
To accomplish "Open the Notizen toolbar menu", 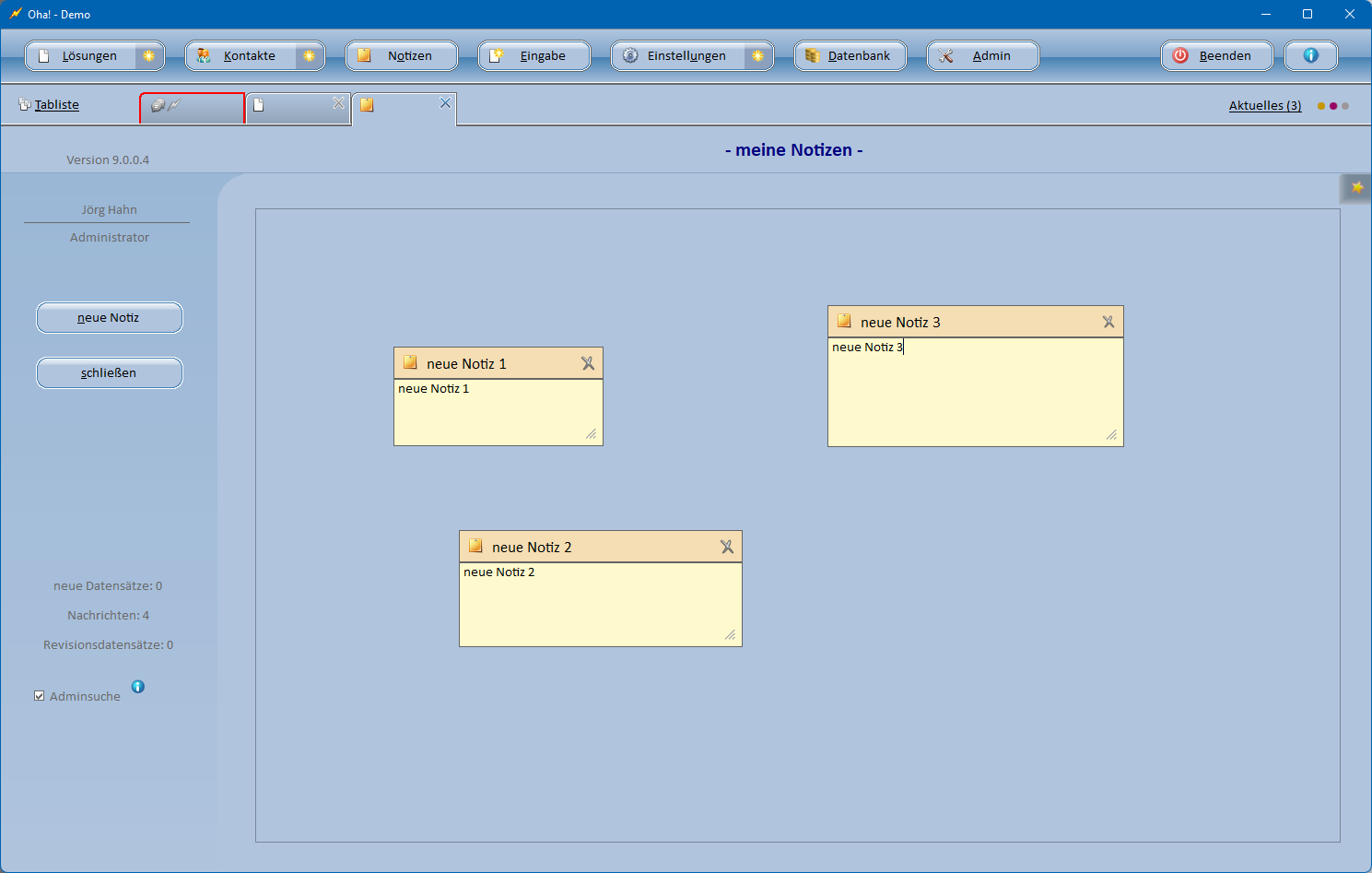I will 402,56.
